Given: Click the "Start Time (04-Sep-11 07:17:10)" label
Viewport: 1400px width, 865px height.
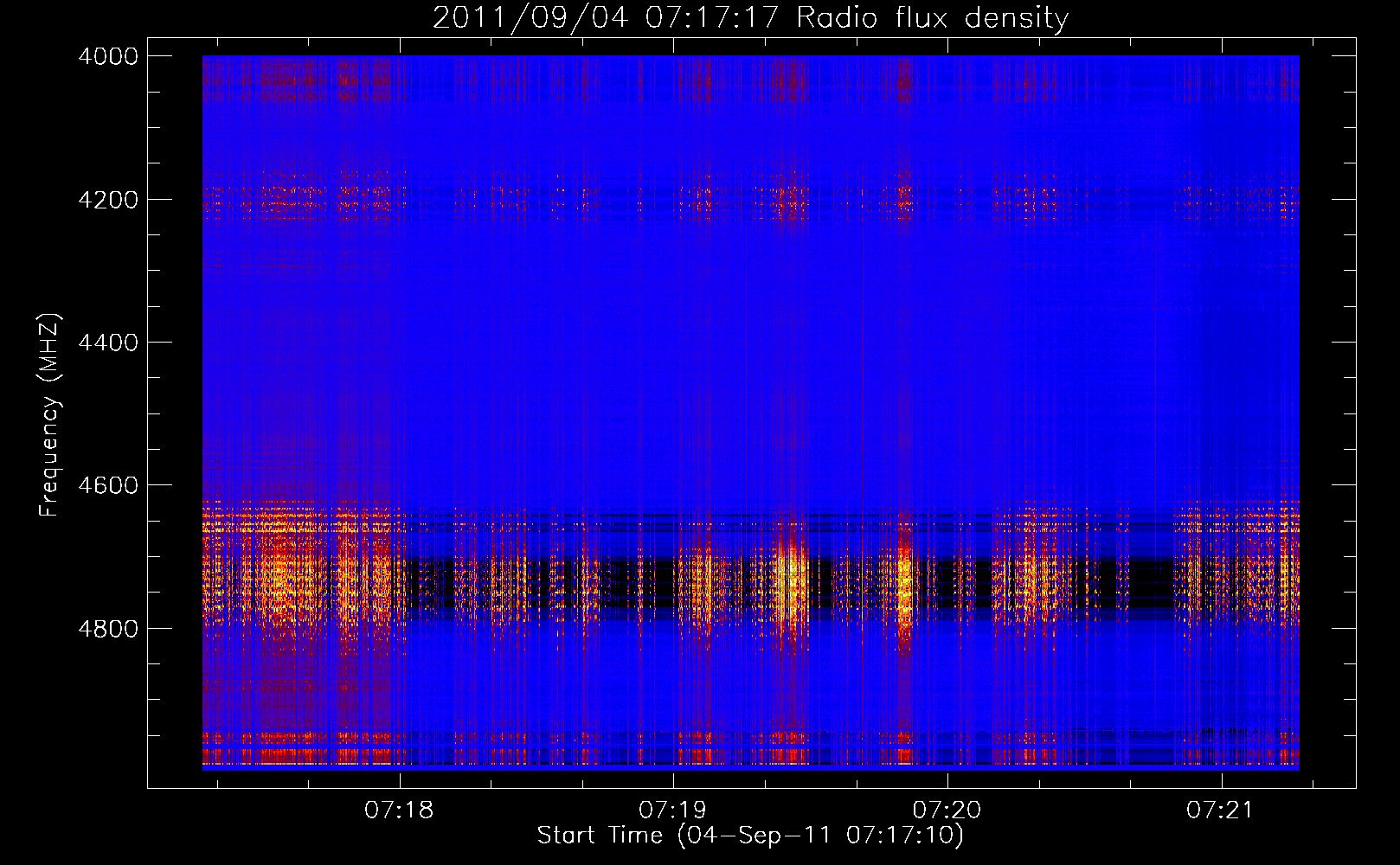Looking at the screenshot, I should pyautogui.click(x=750, y=836).
